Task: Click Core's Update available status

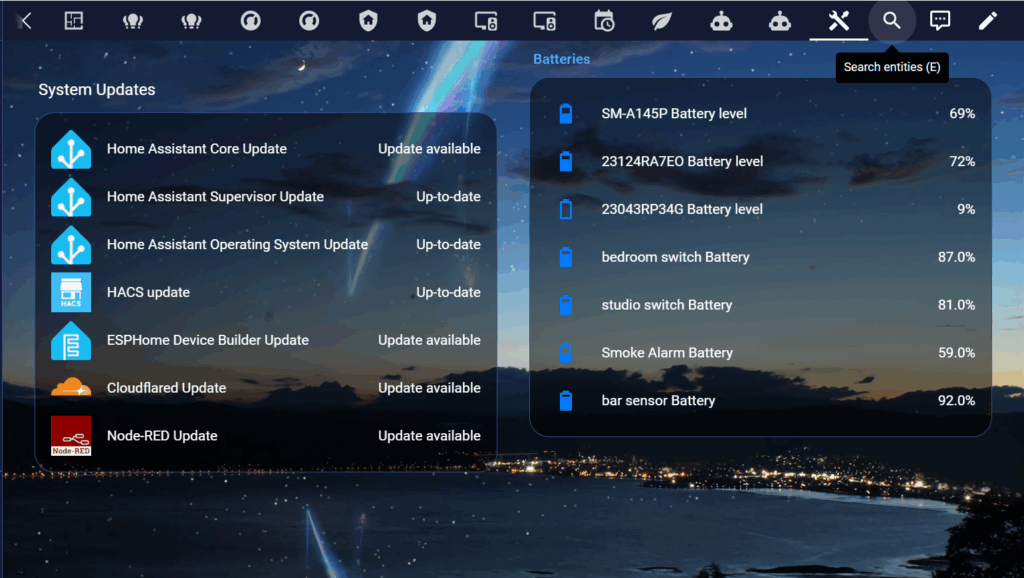Action: pyautogui.click(x=429, y=149)
